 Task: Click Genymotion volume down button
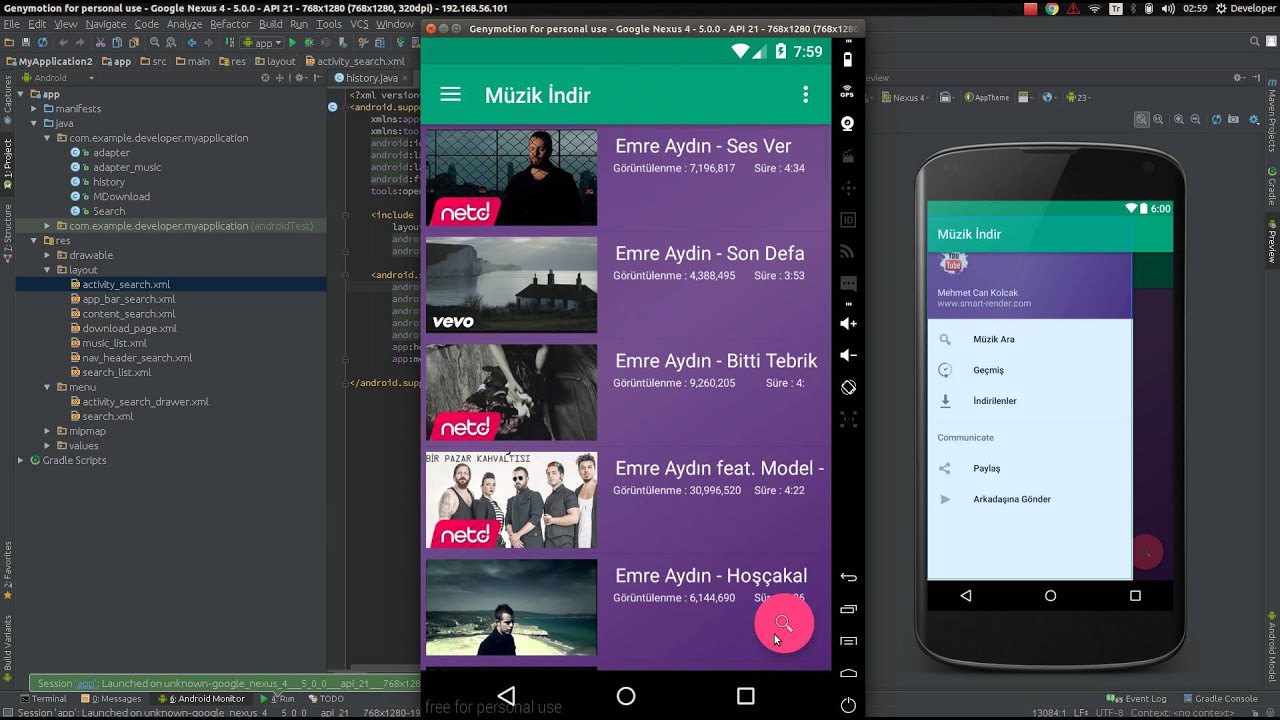(848, 355)
